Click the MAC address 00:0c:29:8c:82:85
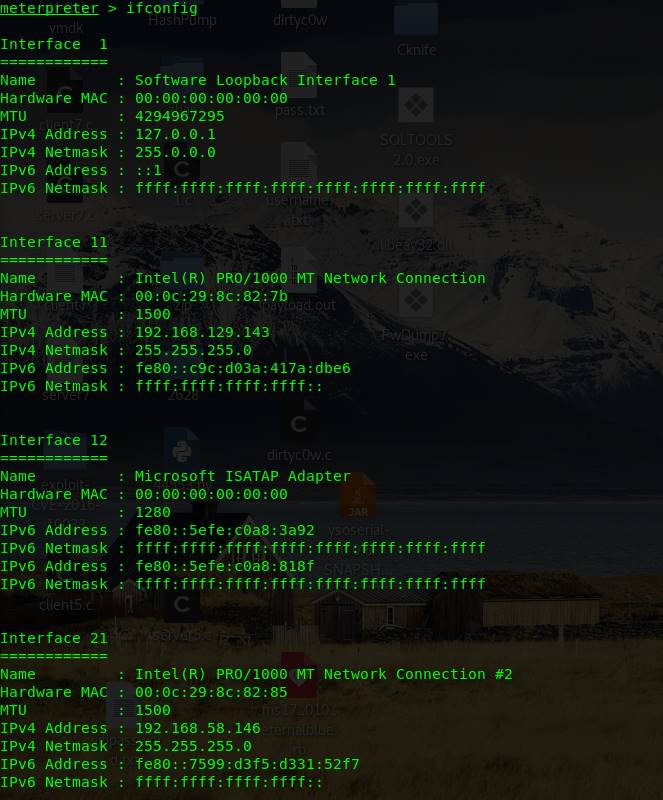Viewport: 663px width, 800px height. click(x=211, y=692)
